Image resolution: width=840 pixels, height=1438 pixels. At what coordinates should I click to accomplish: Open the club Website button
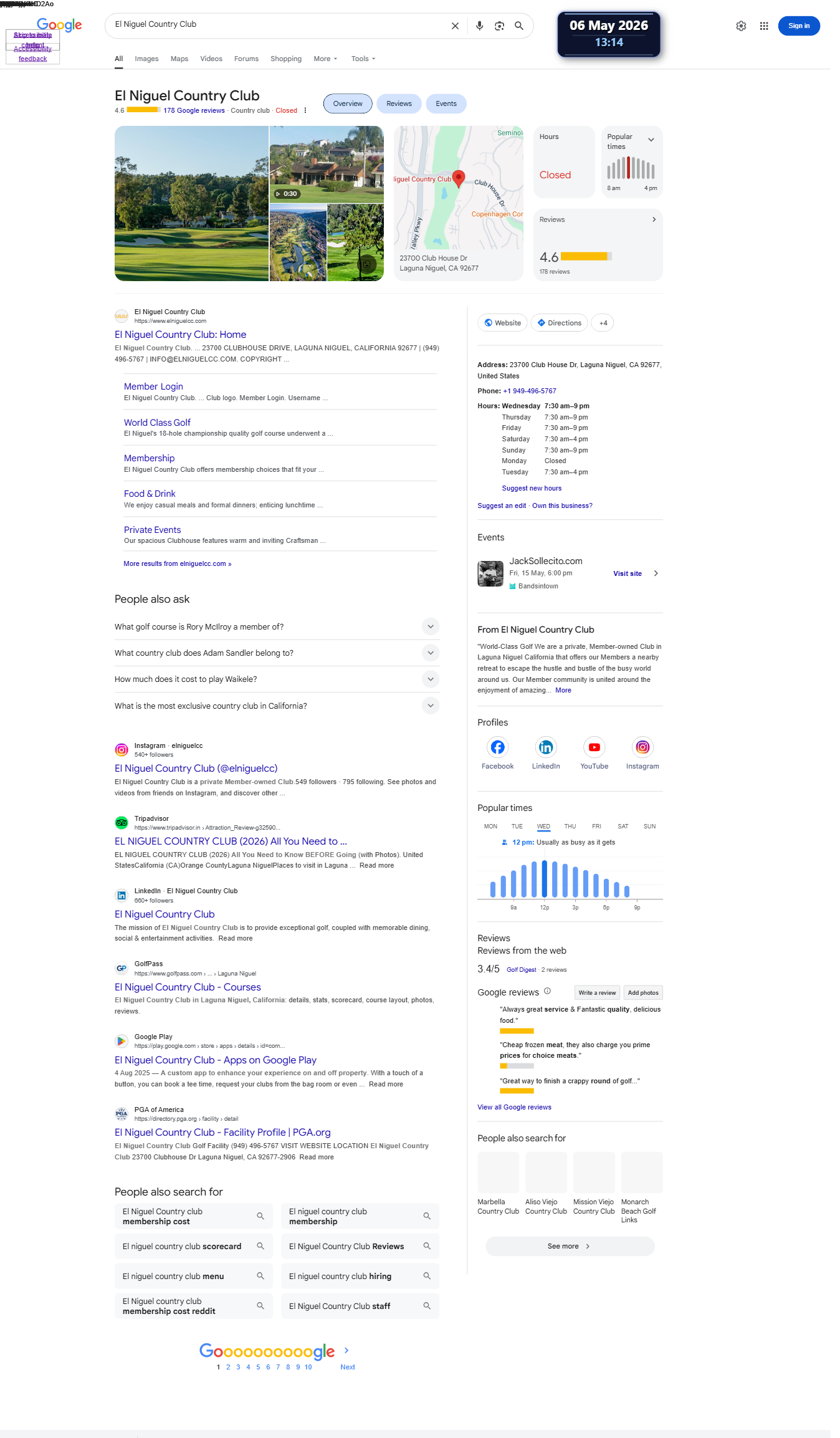(x=503, y=323)
